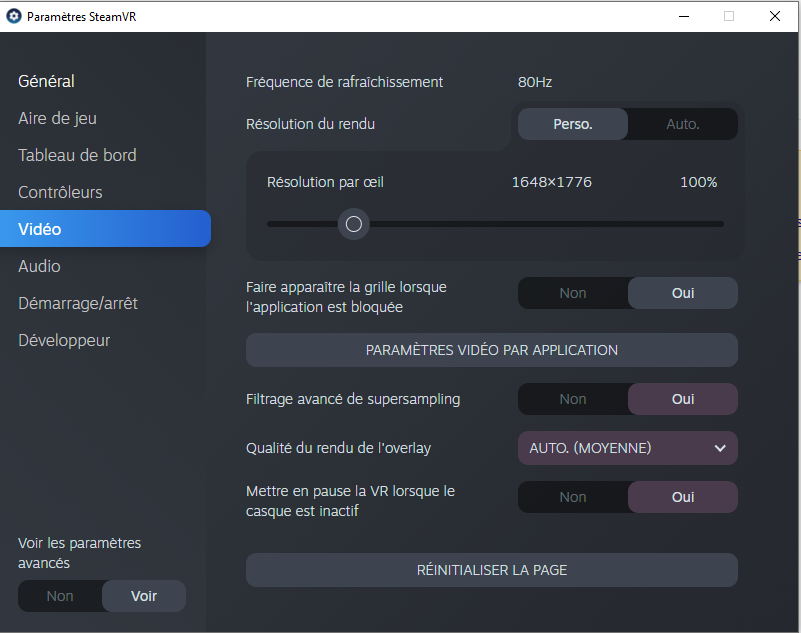Open the Audio settings tab

point(39,266)
